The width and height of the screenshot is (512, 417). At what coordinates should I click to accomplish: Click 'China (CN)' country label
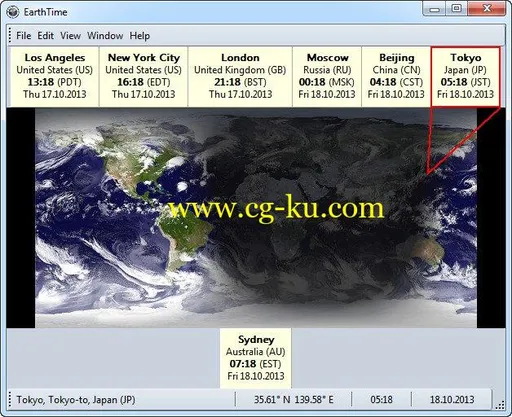[x=396, y=70]
